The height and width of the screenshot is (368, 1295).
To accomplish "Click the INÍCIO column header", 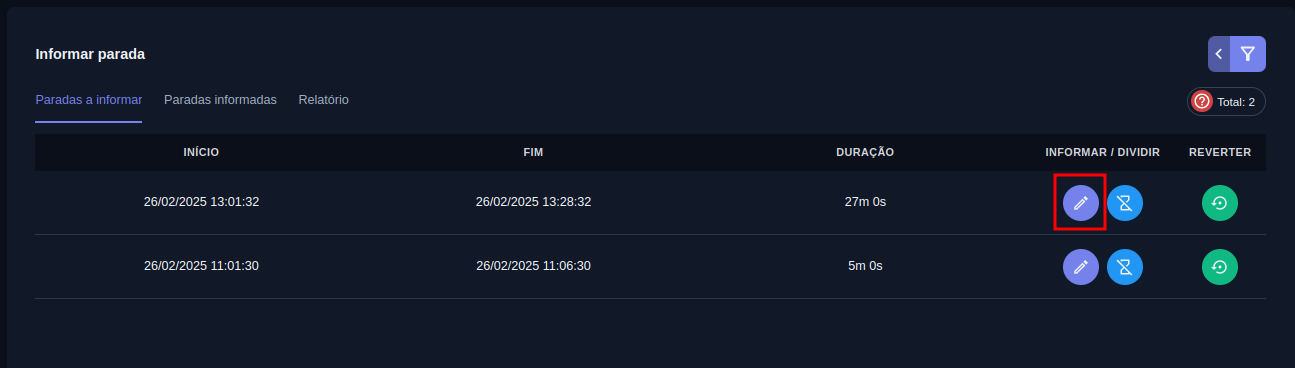I will coord(201,152).
